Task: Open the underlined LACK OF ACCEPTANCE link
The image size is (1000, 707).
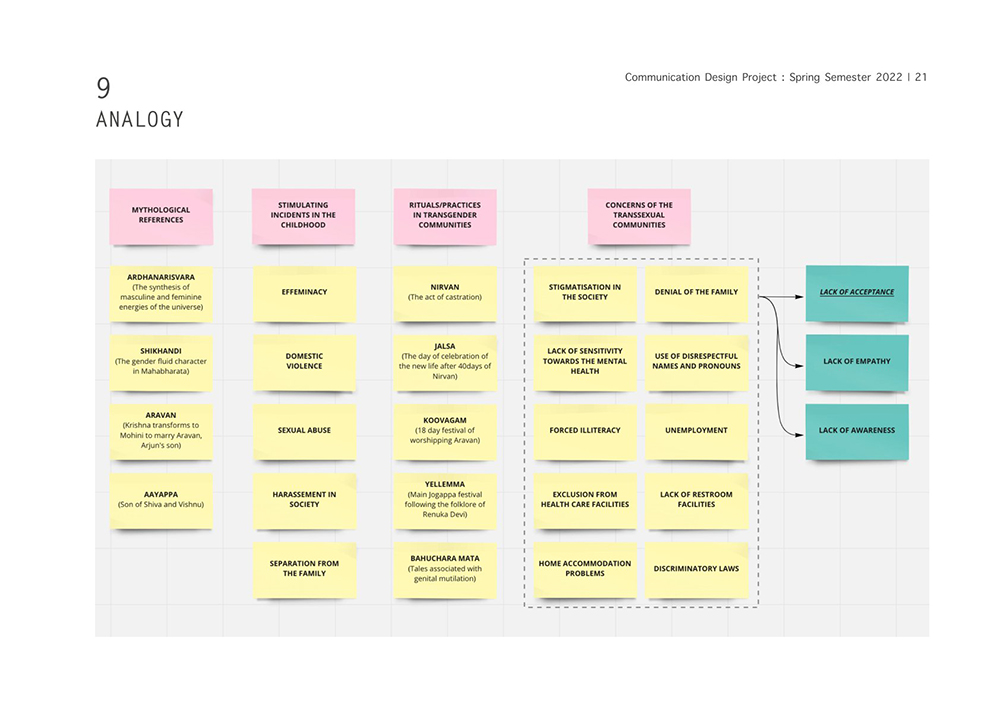Action: pos(857,293)
